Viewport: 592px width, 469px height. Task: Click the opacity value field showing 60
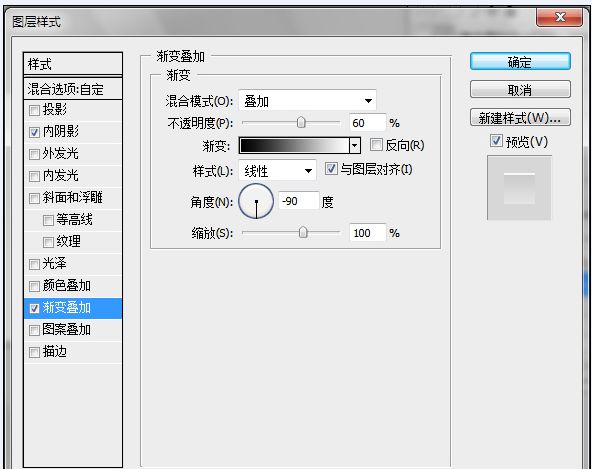(x=367, y=123)
